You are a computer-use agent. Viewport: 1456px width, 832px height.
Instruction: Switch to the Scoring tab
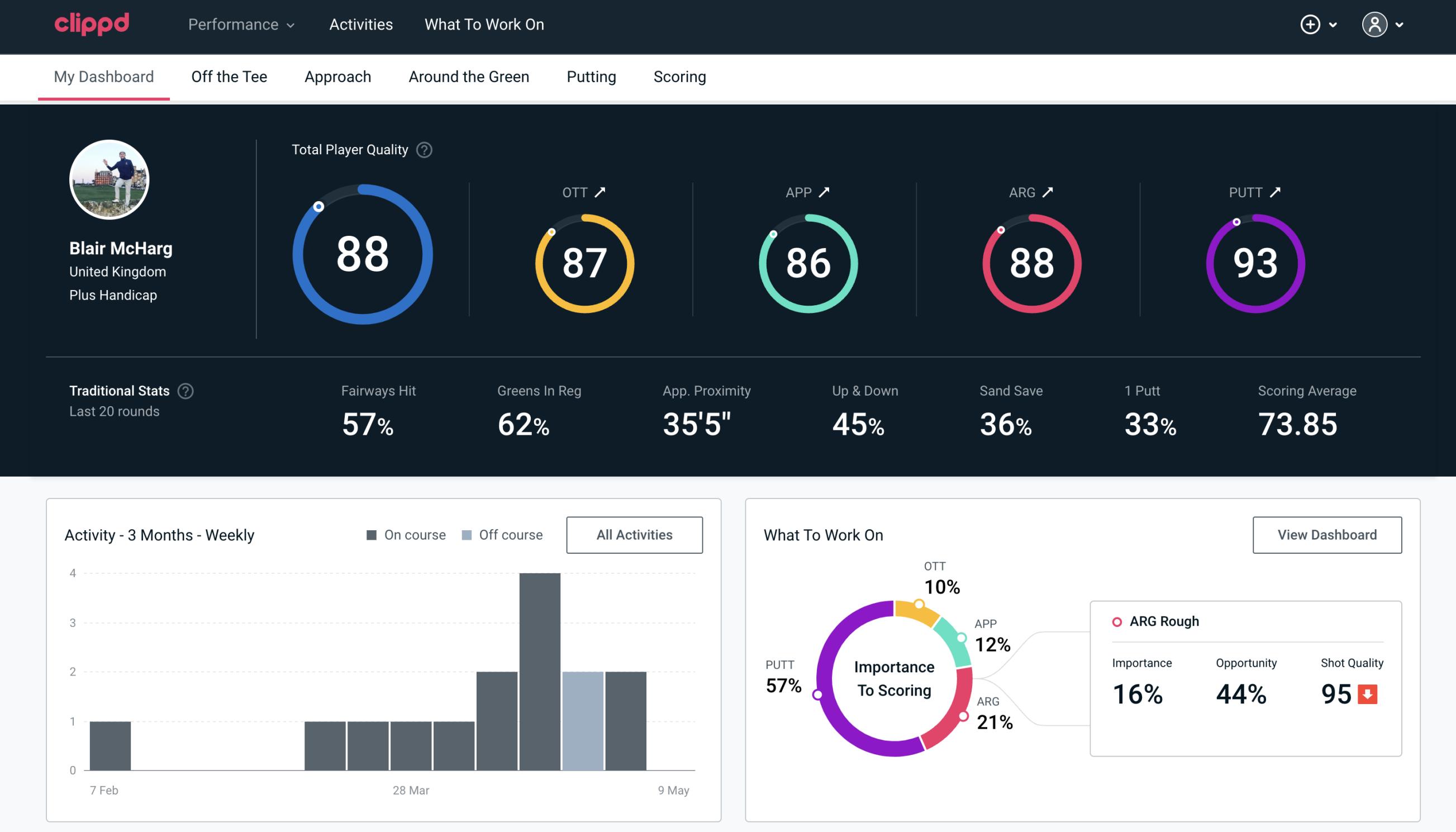pos(679,76)
